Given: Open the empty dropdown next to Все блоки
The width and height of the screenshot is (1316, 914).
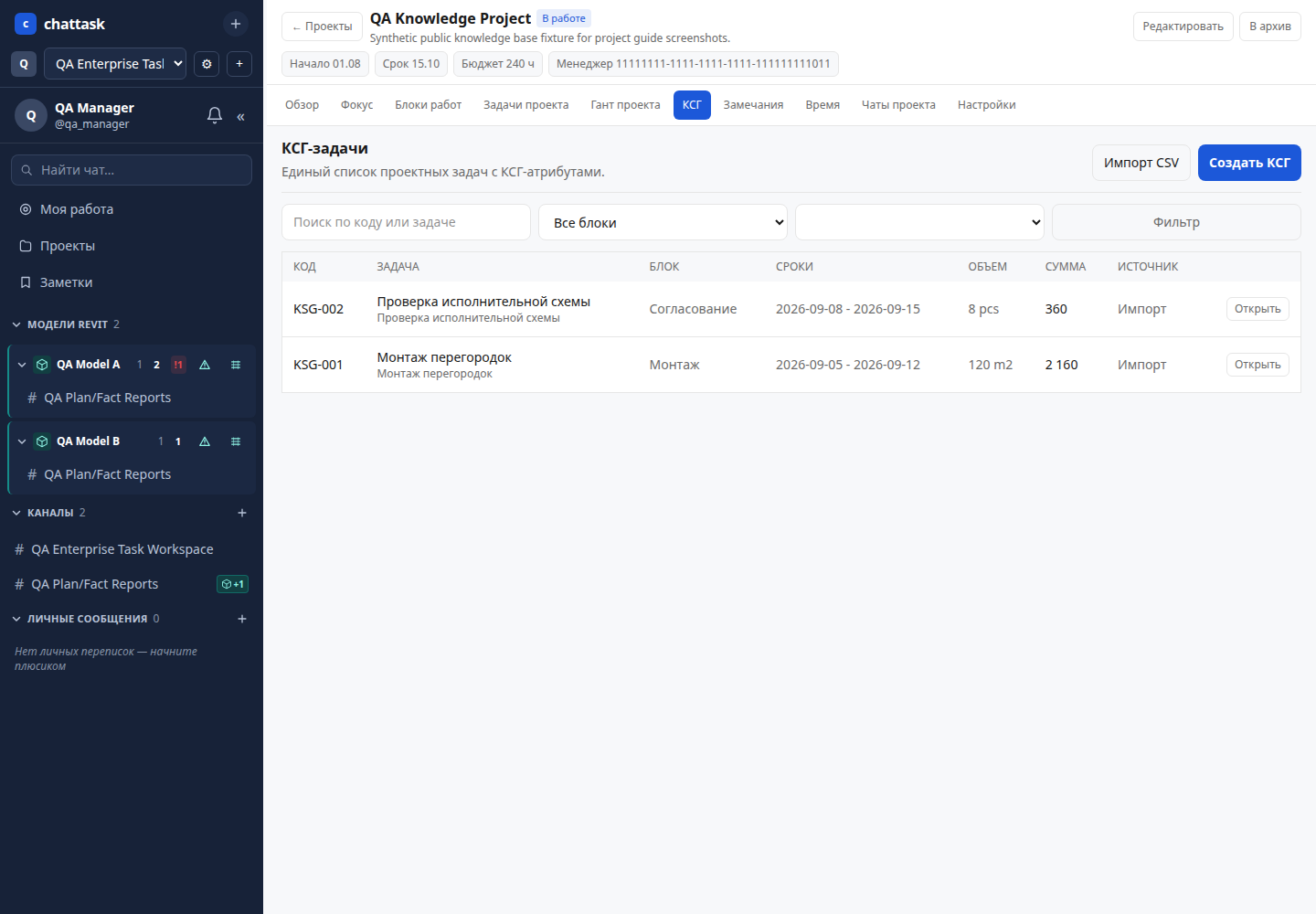Looking at the screenshot, I should (919, 222).
